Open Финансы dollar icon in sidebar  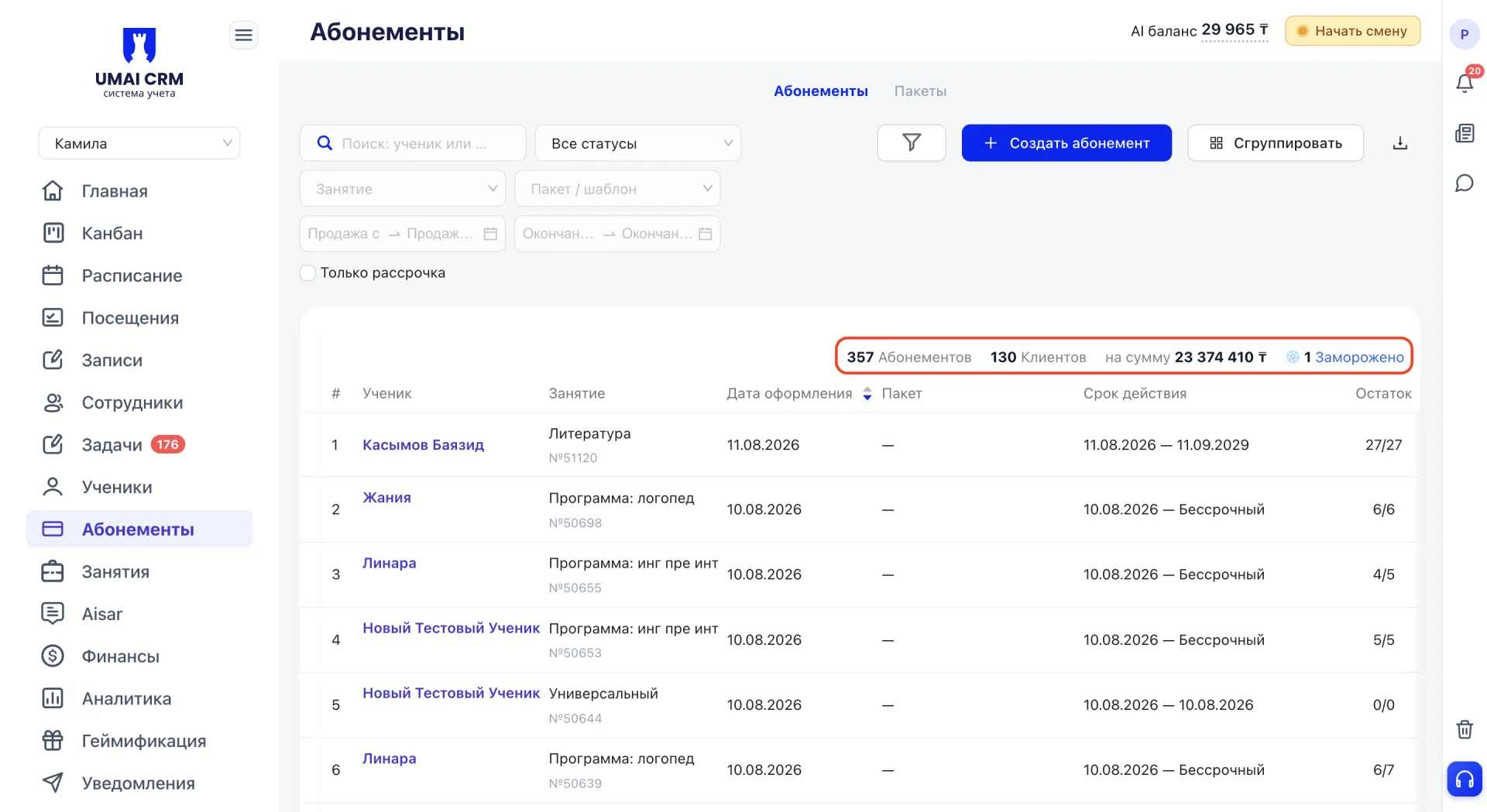pyautogui.click(x=53, y=656)
